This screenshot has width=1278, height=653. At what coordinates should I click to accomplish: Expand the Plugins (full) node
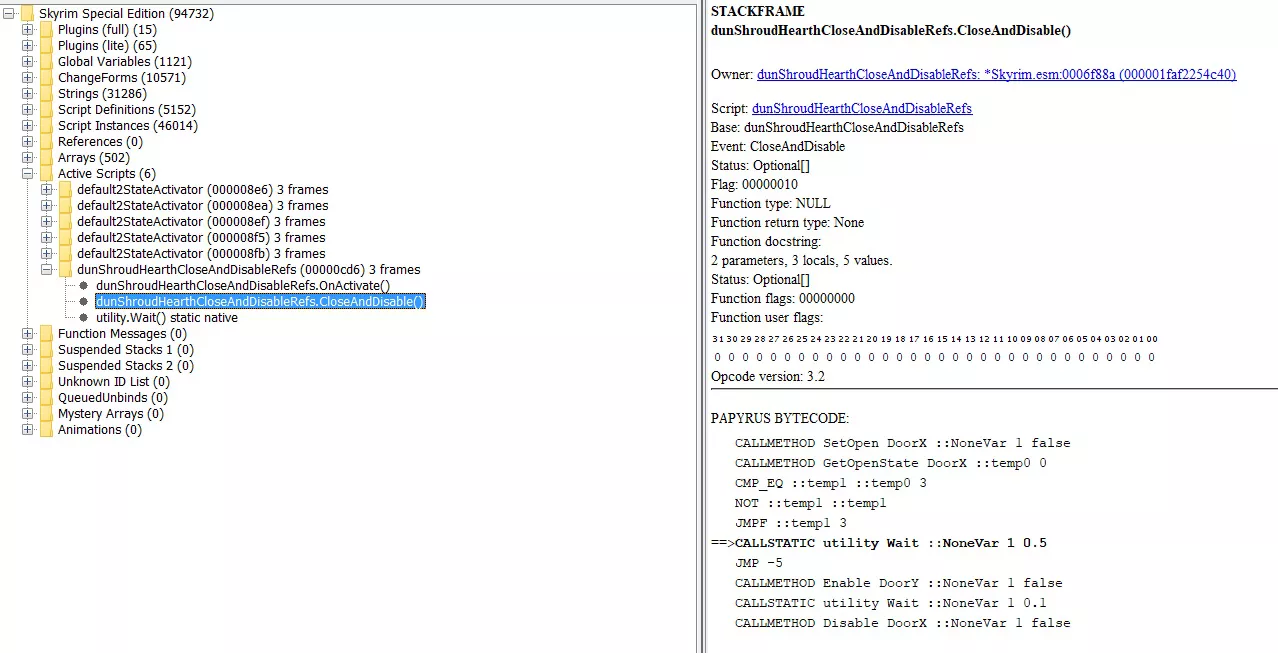(x=27, y=30)
